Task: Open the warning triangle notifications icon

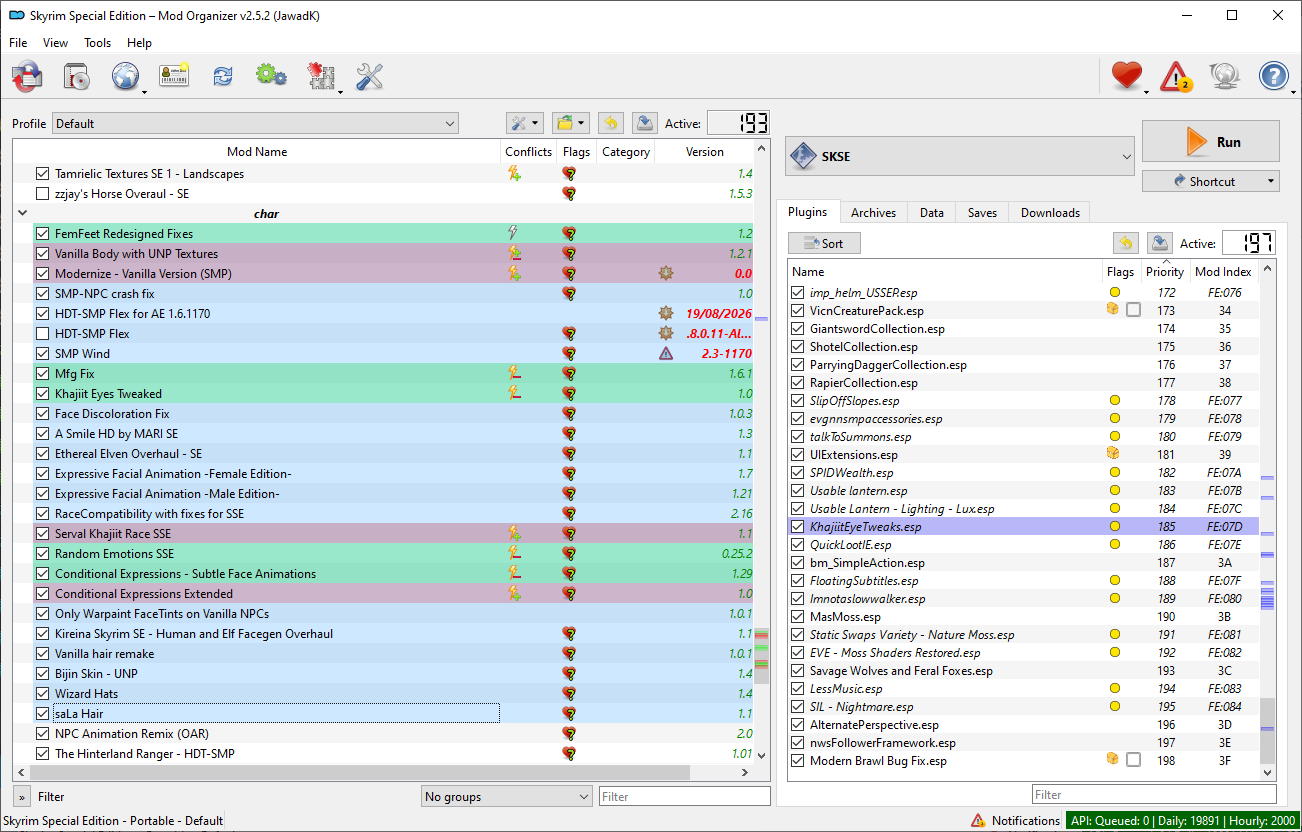Action: coord(1176,76)
